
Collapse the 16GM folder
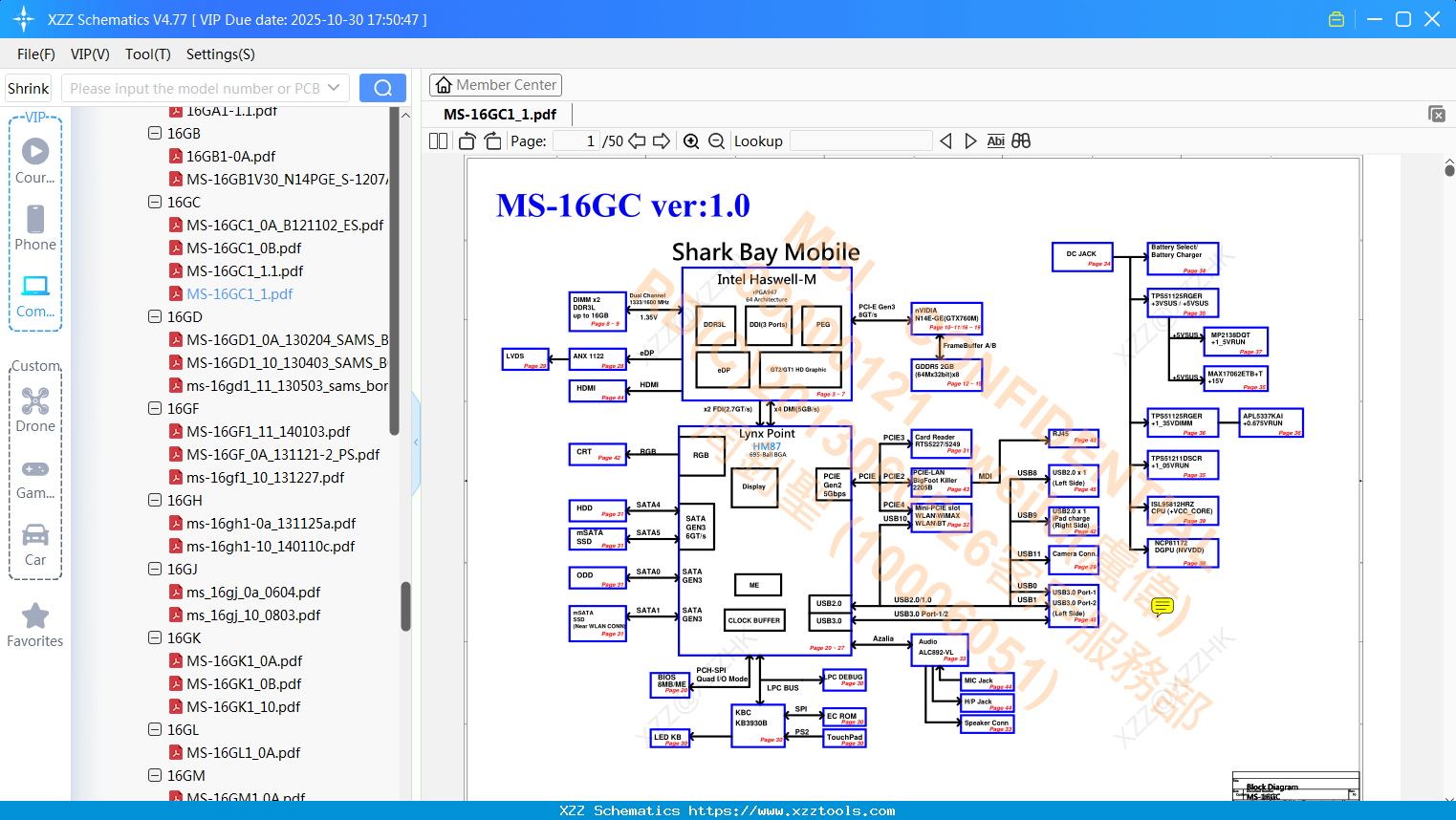click(x=155, y=776)
